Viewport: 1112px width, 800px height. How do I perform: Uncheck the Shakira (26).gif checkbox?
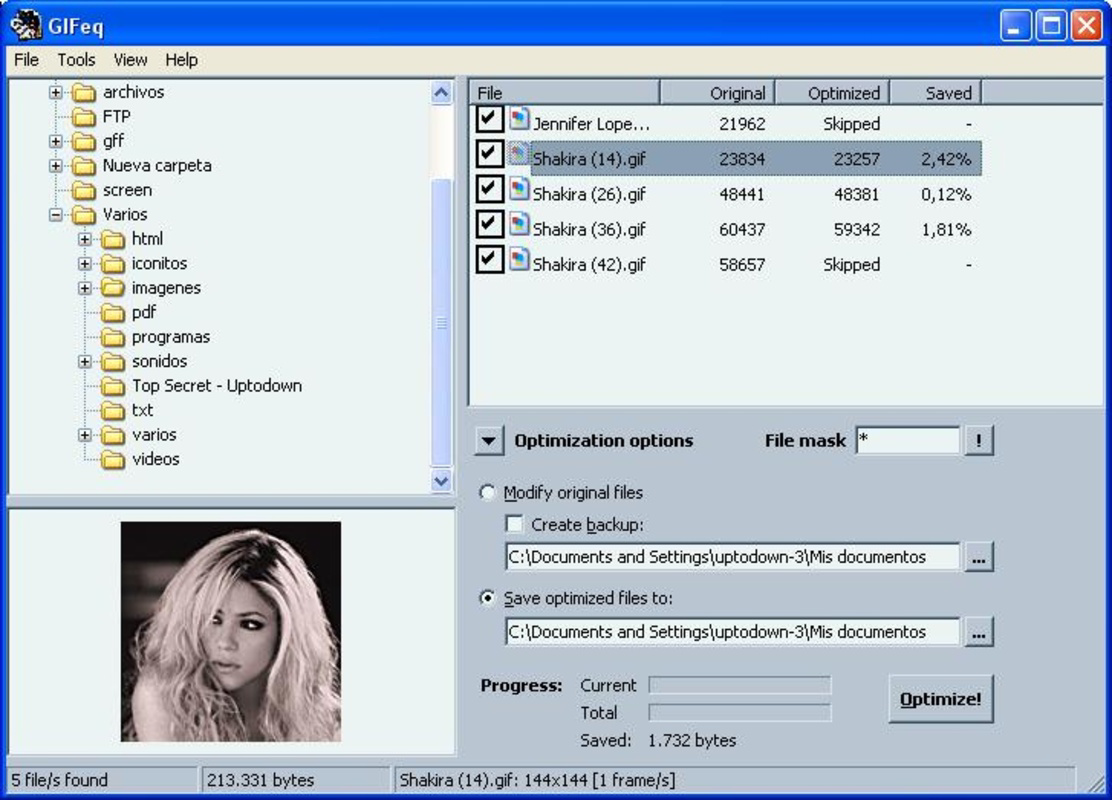tap(489, 189)
